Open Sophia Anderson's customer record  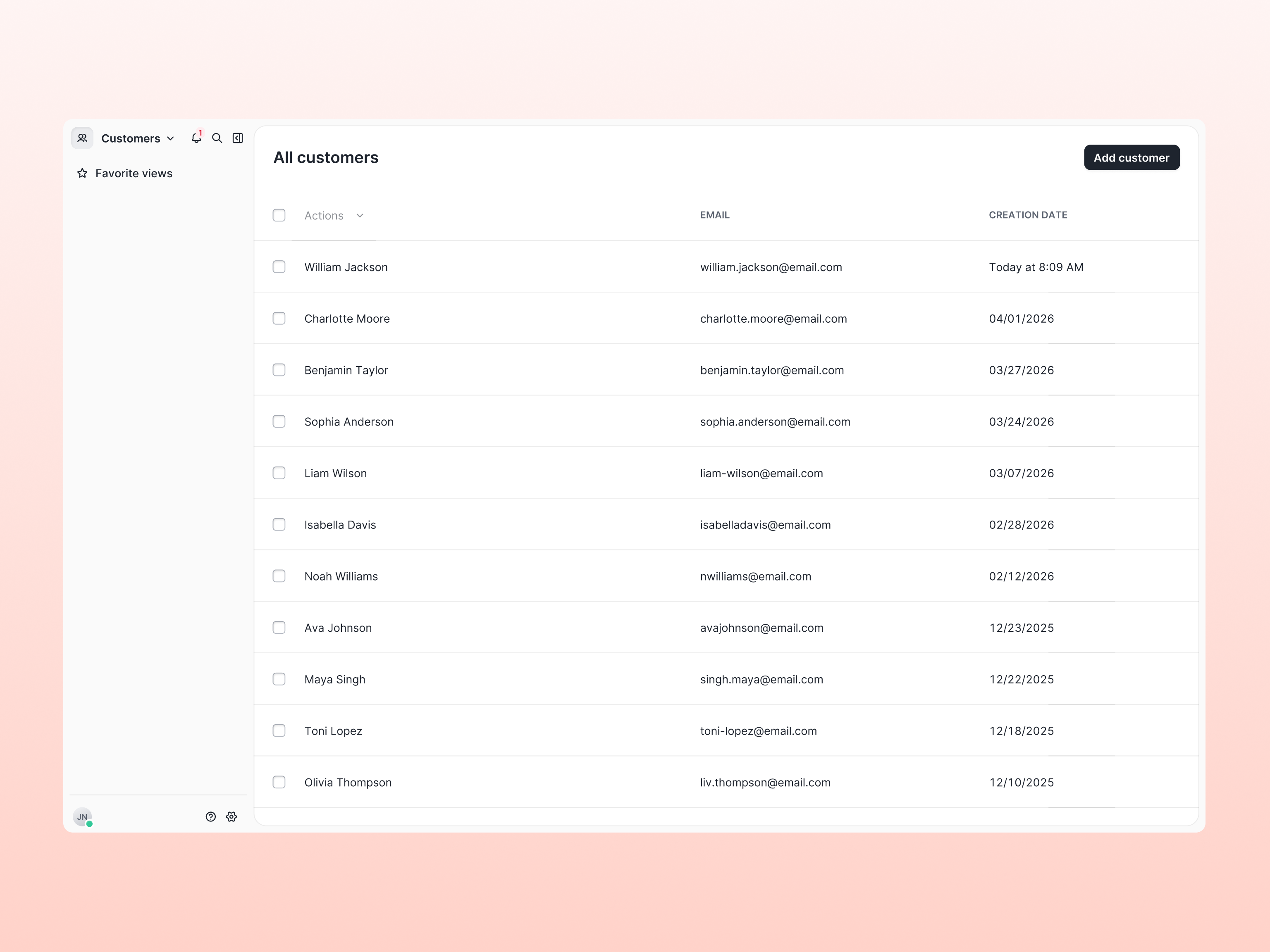click(x=349, y=421)
